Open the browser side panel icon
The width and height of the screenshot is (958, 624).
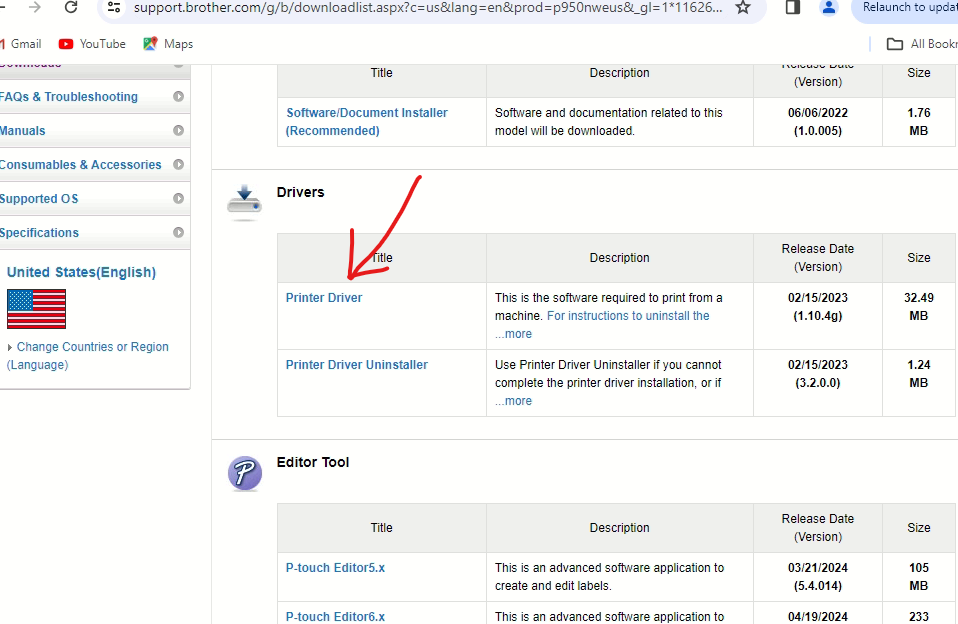pos(792,7)
